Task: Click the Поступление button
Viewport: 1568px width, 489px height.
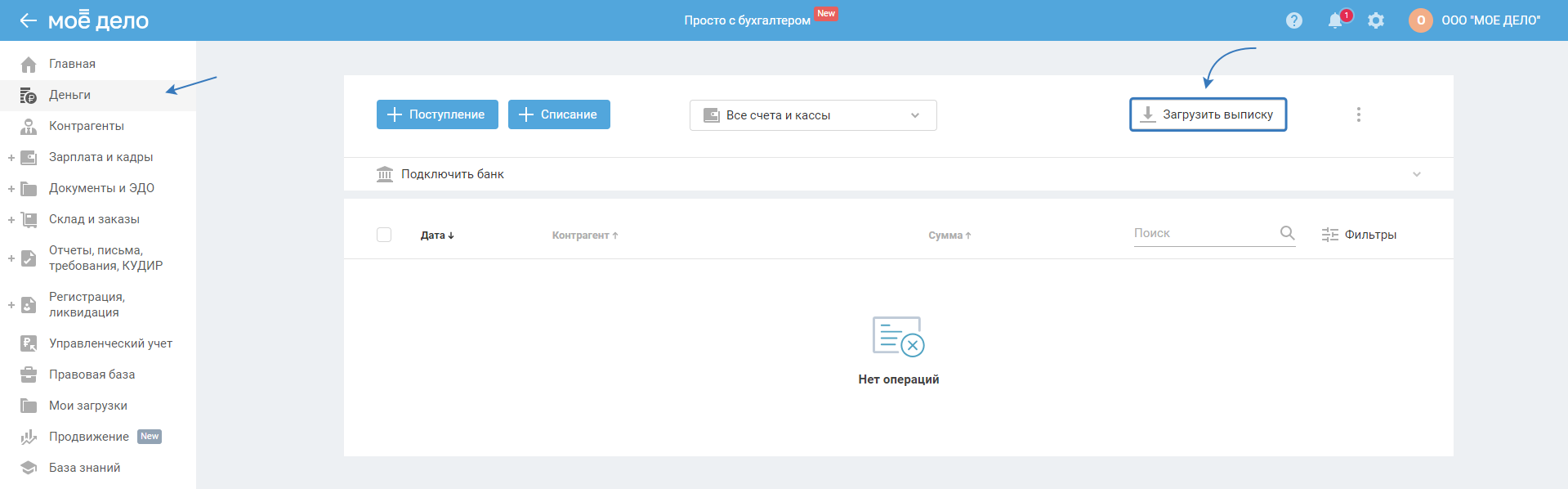Action: click(x=437, y=114)
